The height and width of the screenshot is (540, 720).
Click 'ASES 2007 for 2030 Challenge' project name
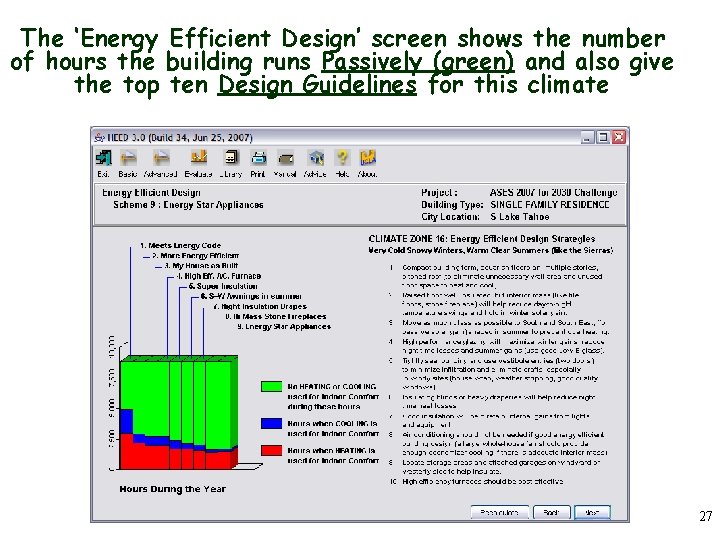[554, 192]
